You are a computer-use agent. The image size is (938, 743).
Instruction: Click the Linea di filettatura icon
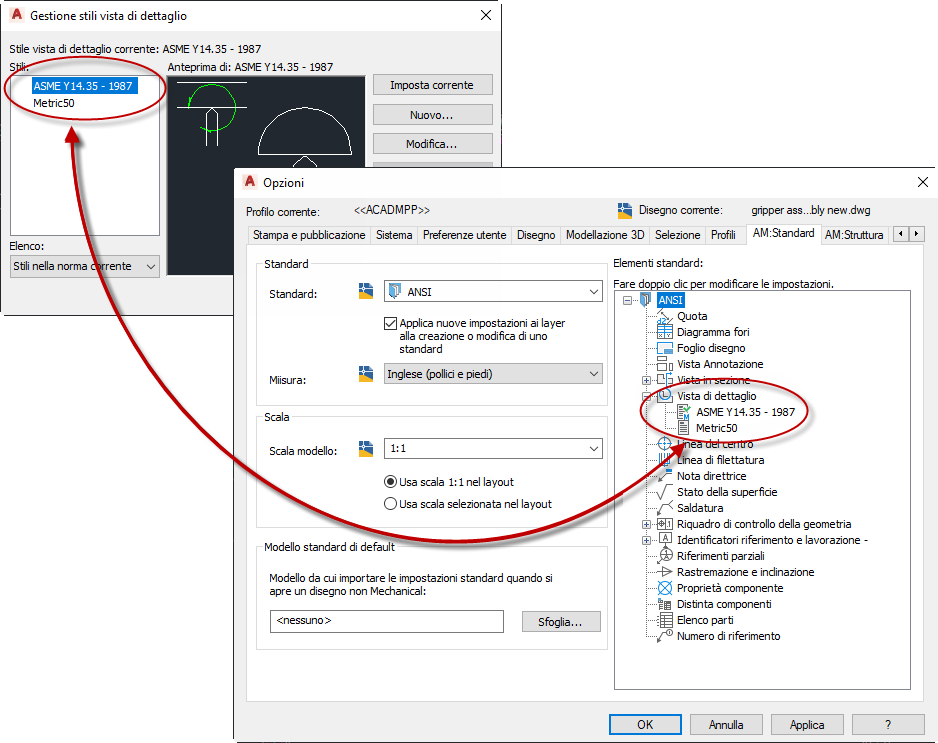point(665,459)
